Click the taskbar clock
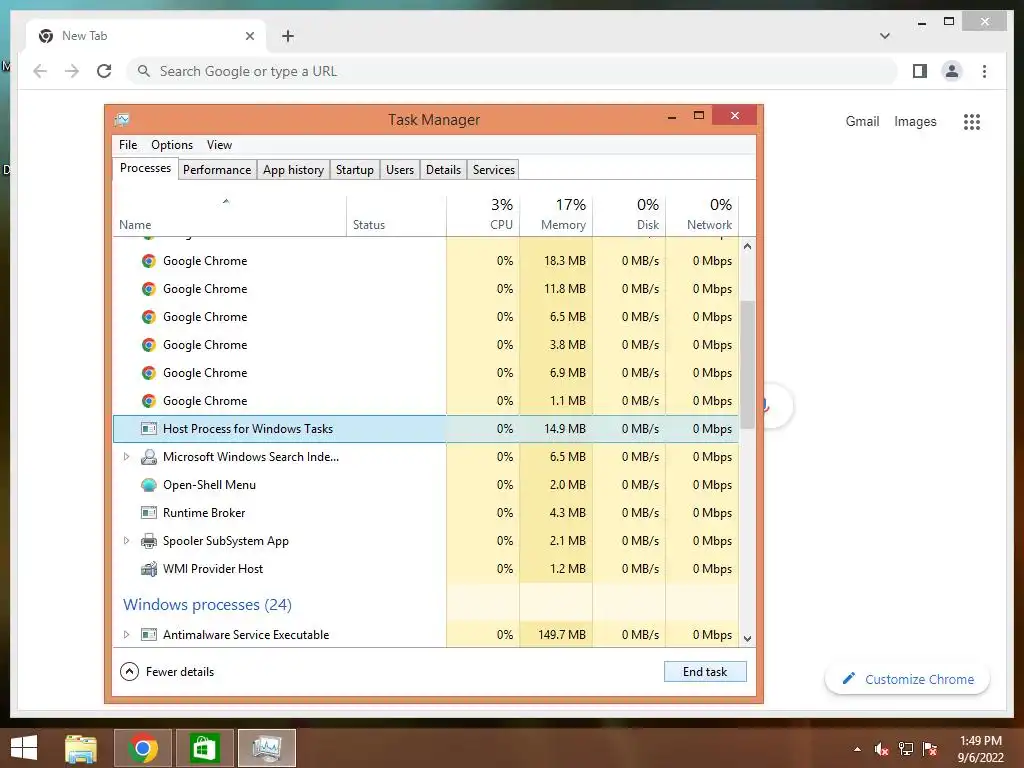Screen dimensions: 1024x768 (980, 749)
